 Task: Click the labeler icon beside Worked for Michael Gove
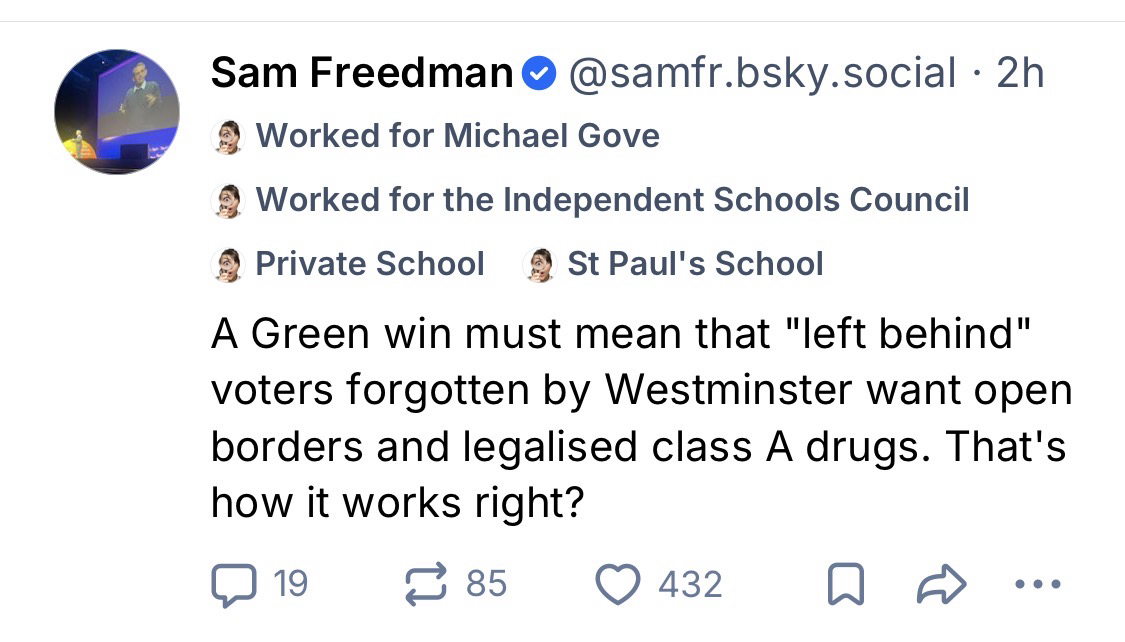[230, 136]
